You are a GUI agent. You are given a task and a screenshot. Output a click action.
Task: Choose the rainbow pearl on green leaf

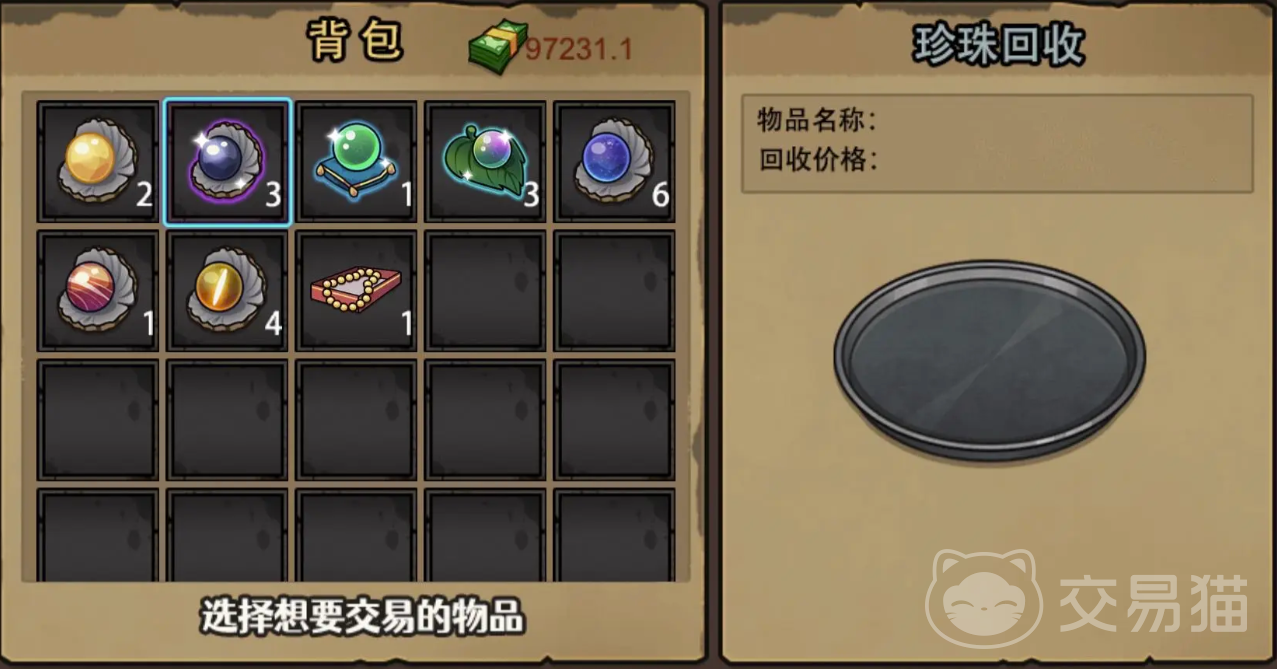click(x=485, y=161)
